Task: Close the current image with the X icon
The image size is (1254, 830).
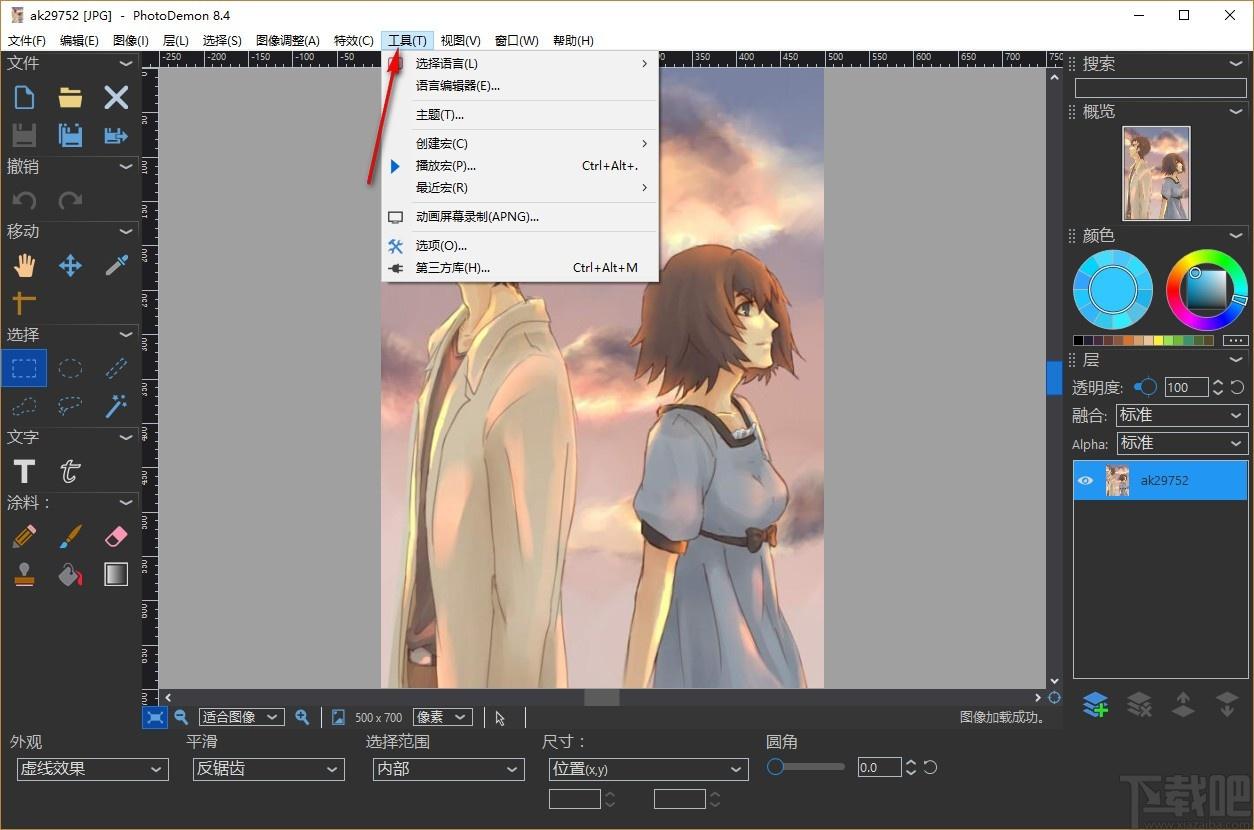Action: [x=116, y=97]
